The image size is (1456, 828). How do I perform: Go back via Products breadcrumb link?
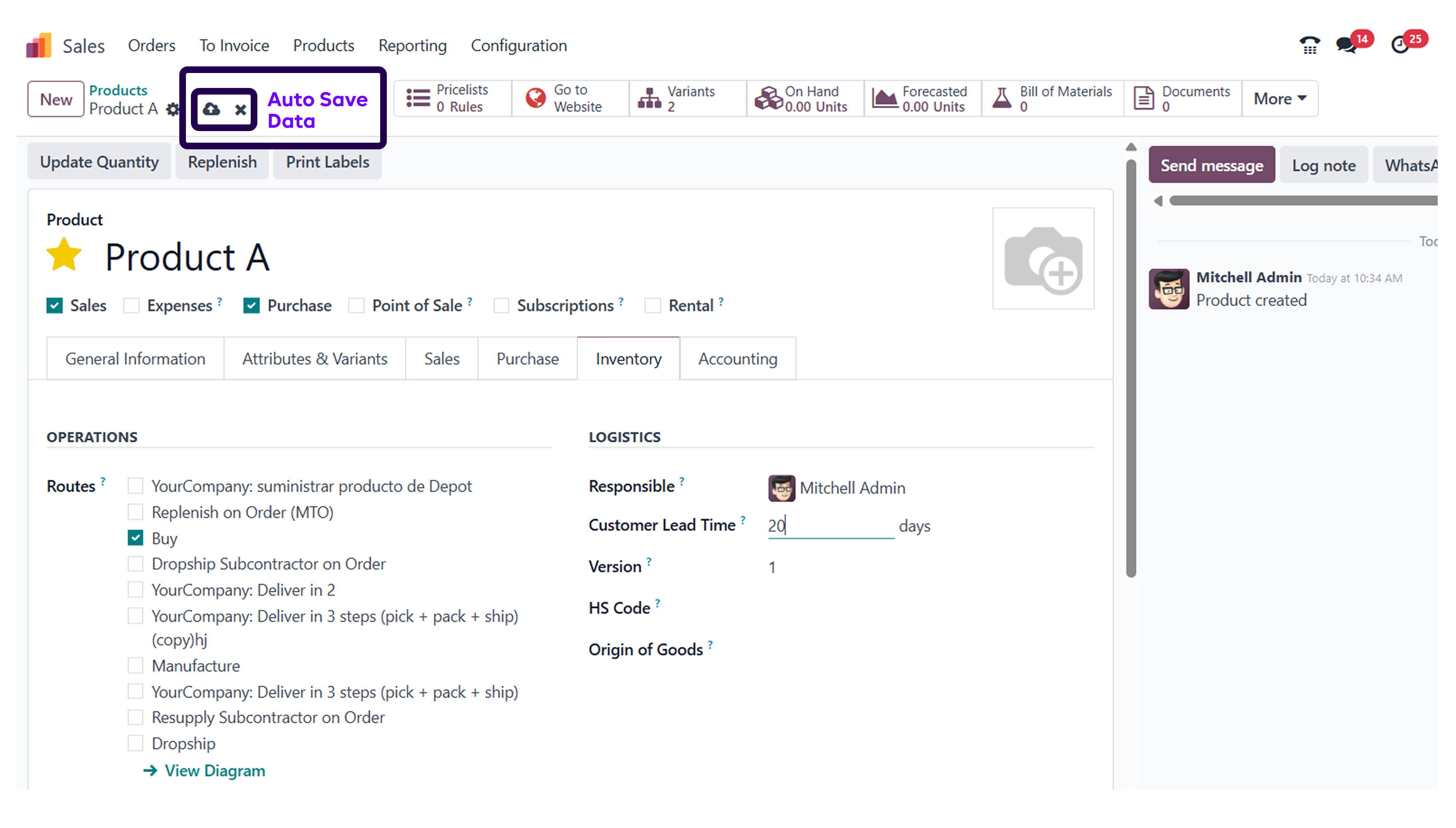[x=118, y=90]
